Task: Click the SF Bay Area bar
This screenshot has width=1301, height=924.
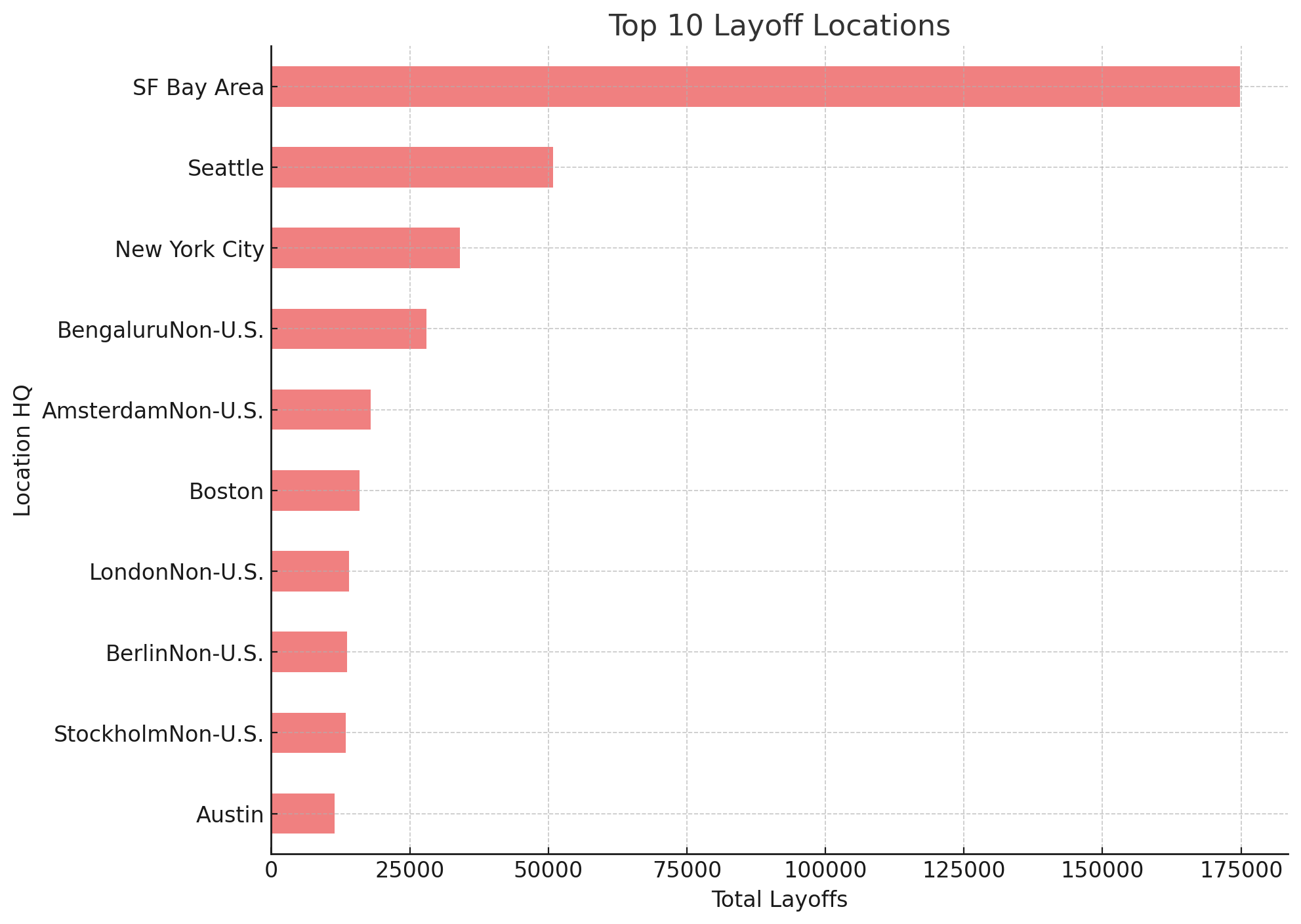Action: [x=755, y=87]
